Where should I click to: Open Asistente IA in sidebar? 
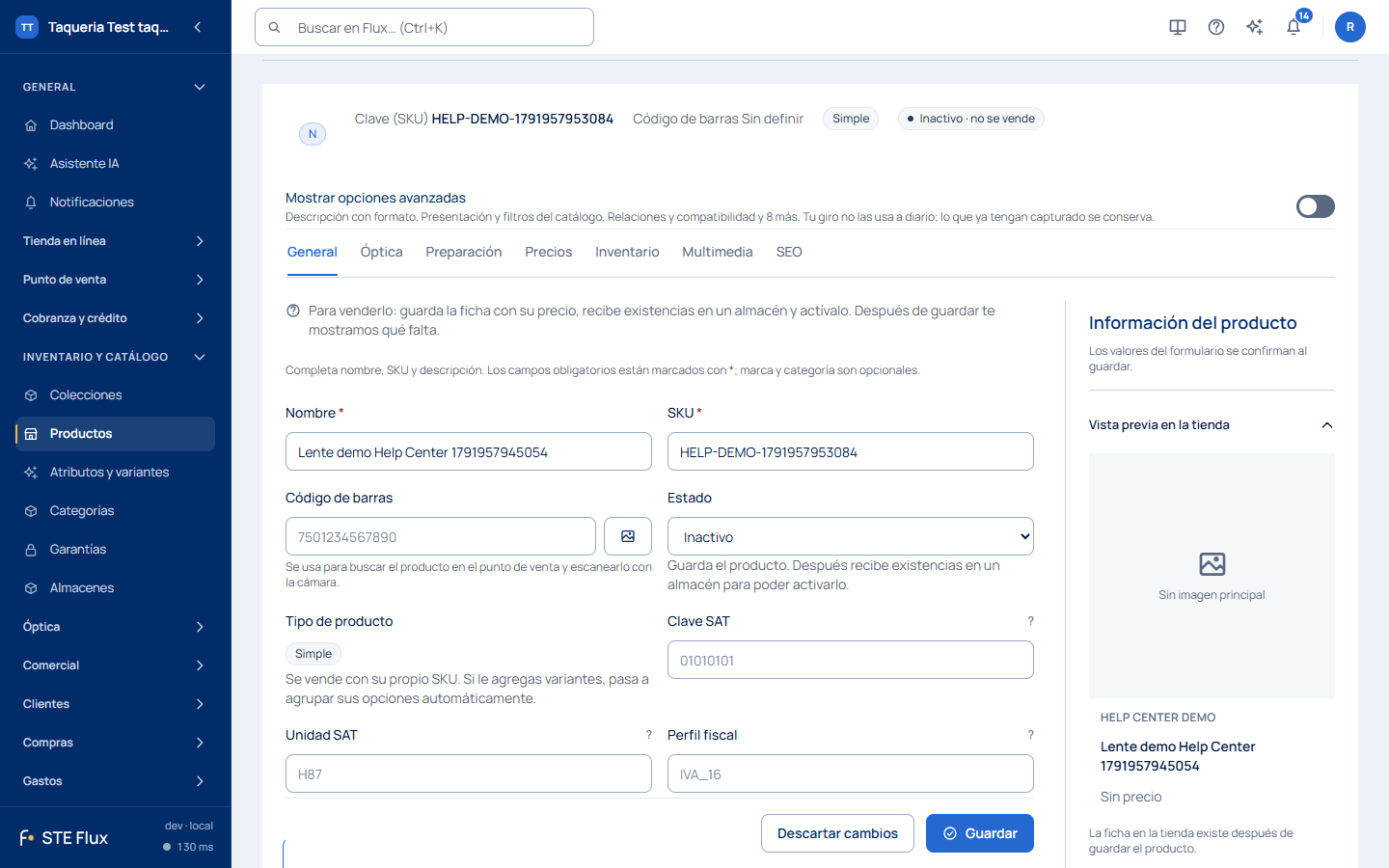[x=115, y=164]
